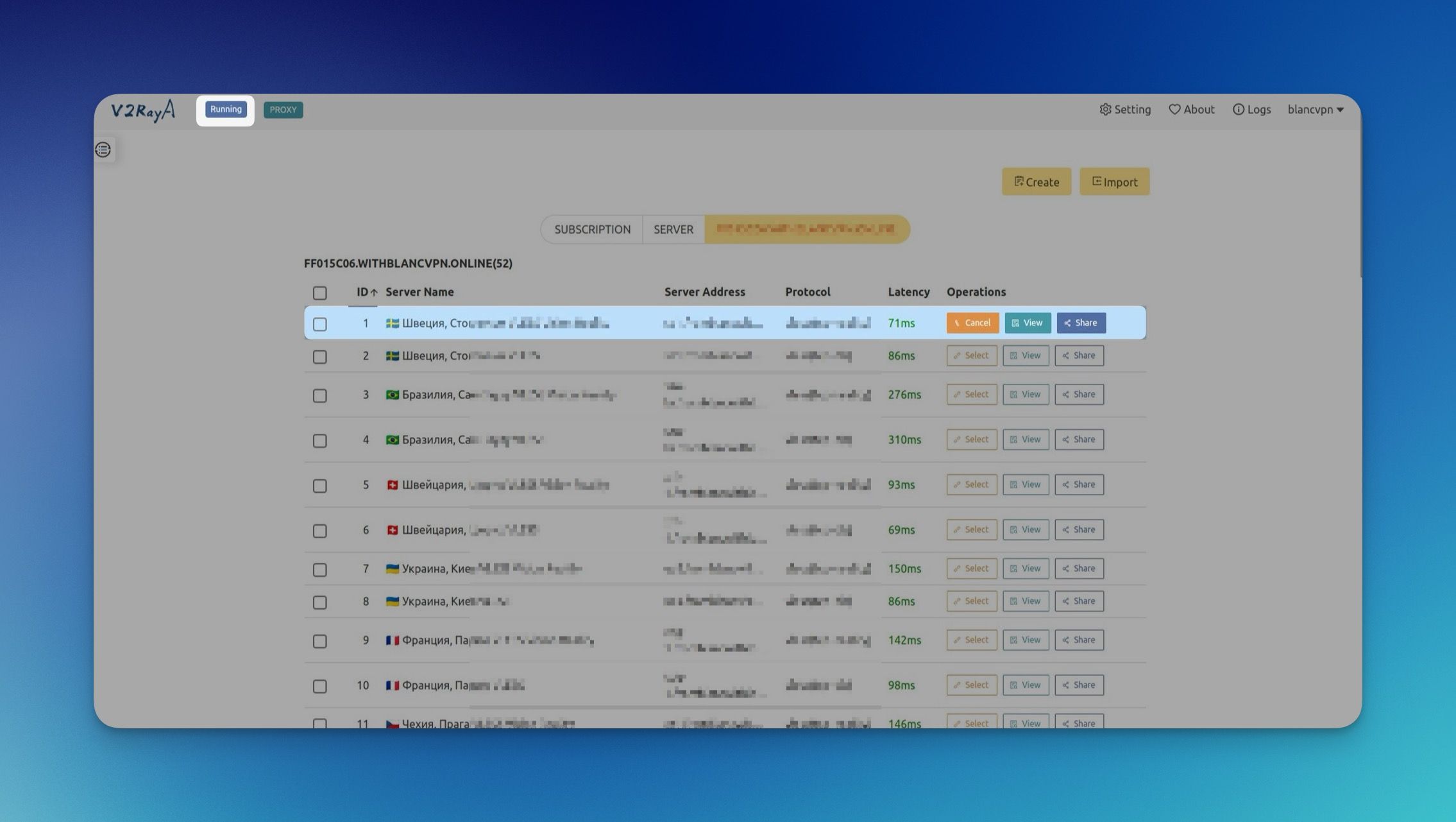Screen dimensions: 1456x822
Task: Switch to the SUBSCRIPTION tab
Action: pos(592,230)
